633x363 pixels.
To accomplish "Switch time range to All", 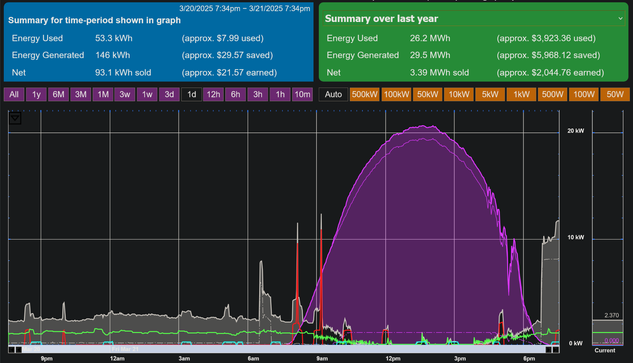I will click(14, 94).
